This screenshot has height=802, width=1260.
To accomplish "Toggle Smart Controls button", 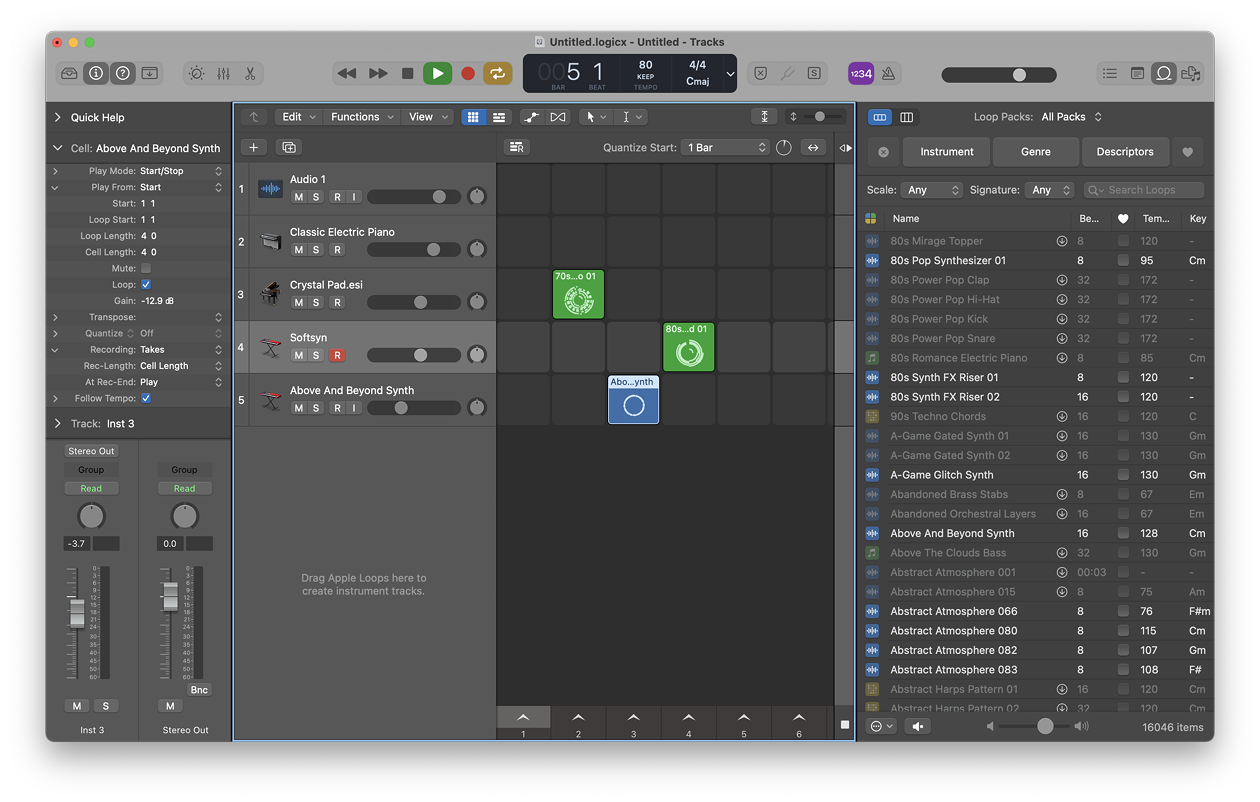I will pyautogui.click(x=197, y=73).
